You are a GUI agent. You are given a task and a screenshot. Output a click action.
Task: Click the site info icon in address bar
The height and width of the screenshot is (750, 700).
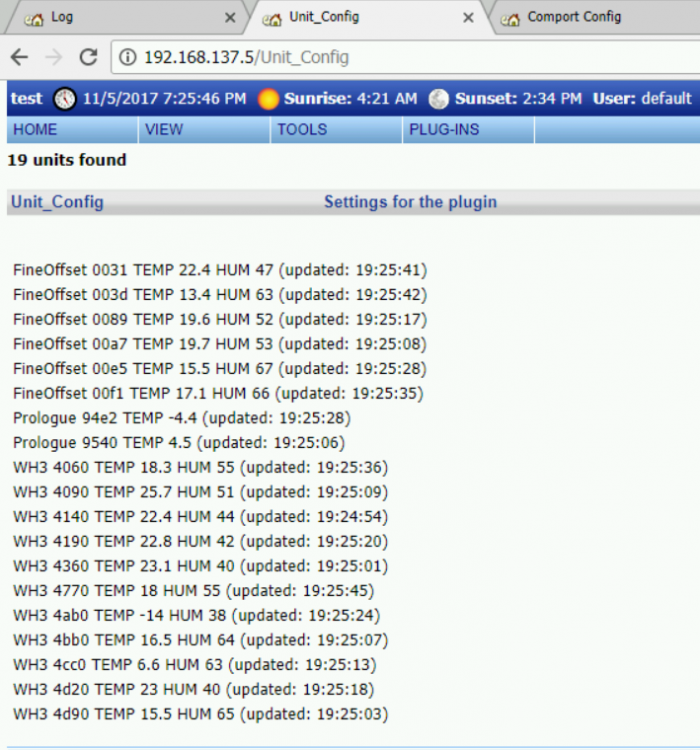click(127, 57)
